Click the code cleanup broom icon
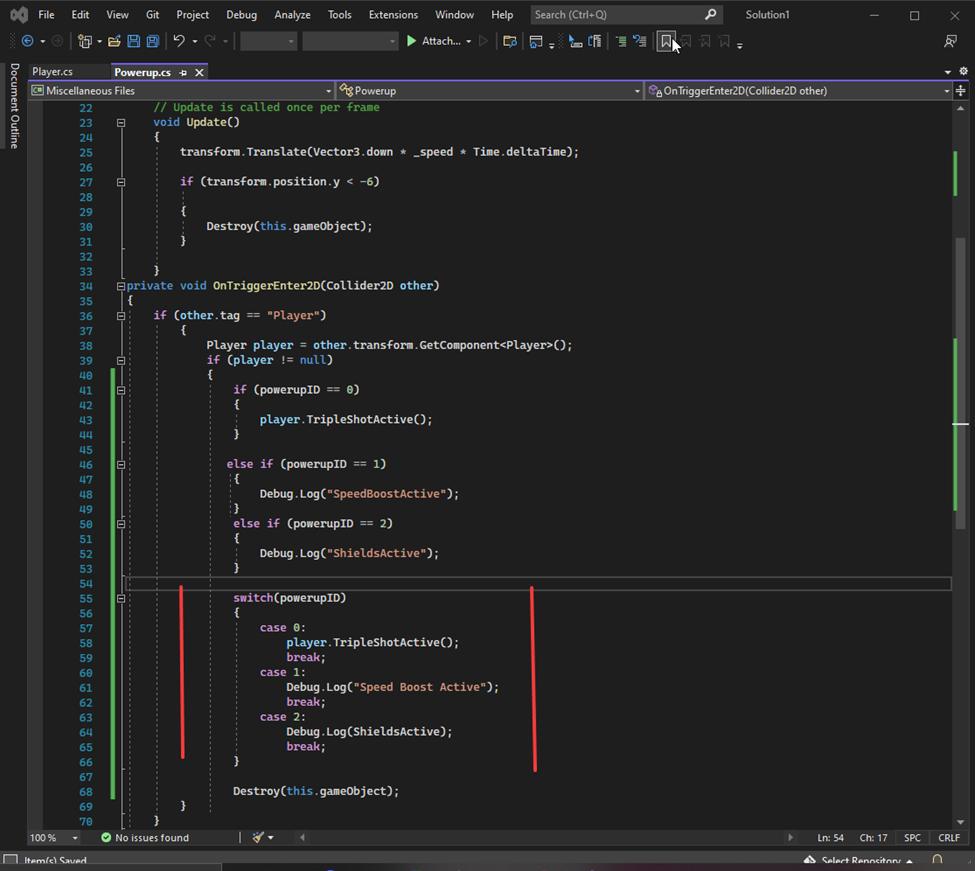The image size is (975, 871). pos(258,837)
